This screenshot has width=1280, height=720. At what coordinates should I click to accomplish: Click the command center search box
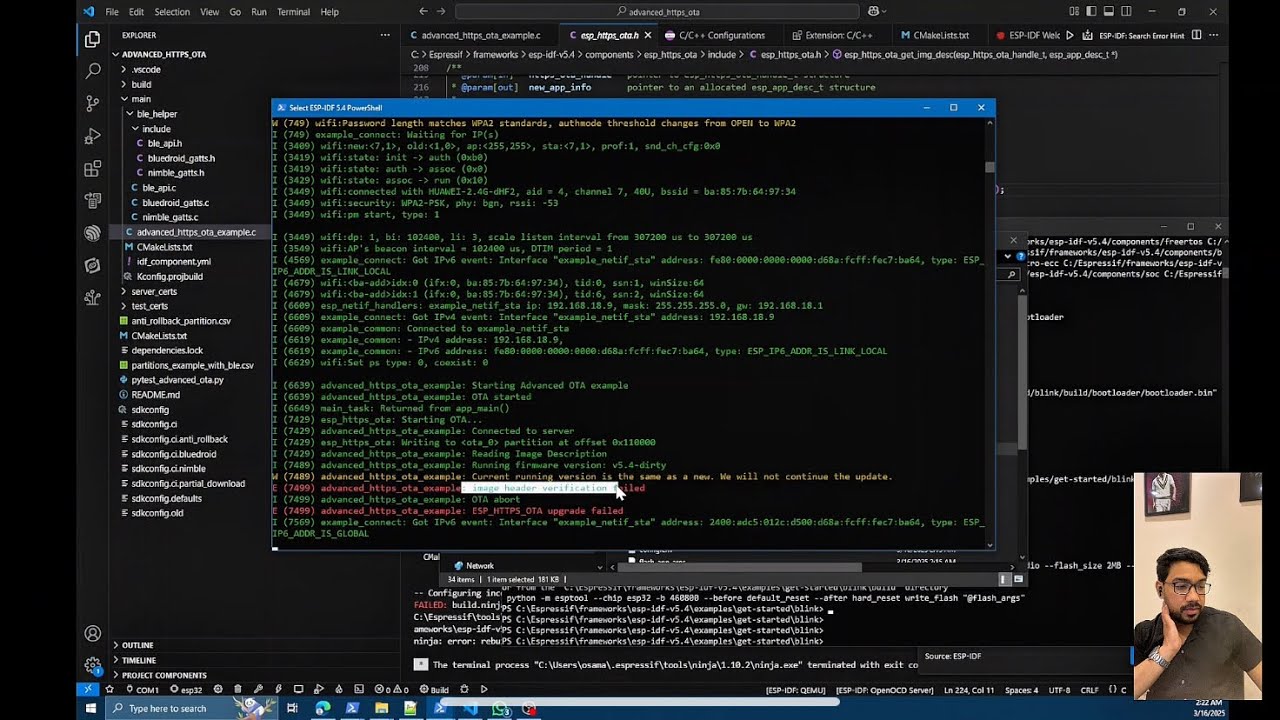(657, 12)
